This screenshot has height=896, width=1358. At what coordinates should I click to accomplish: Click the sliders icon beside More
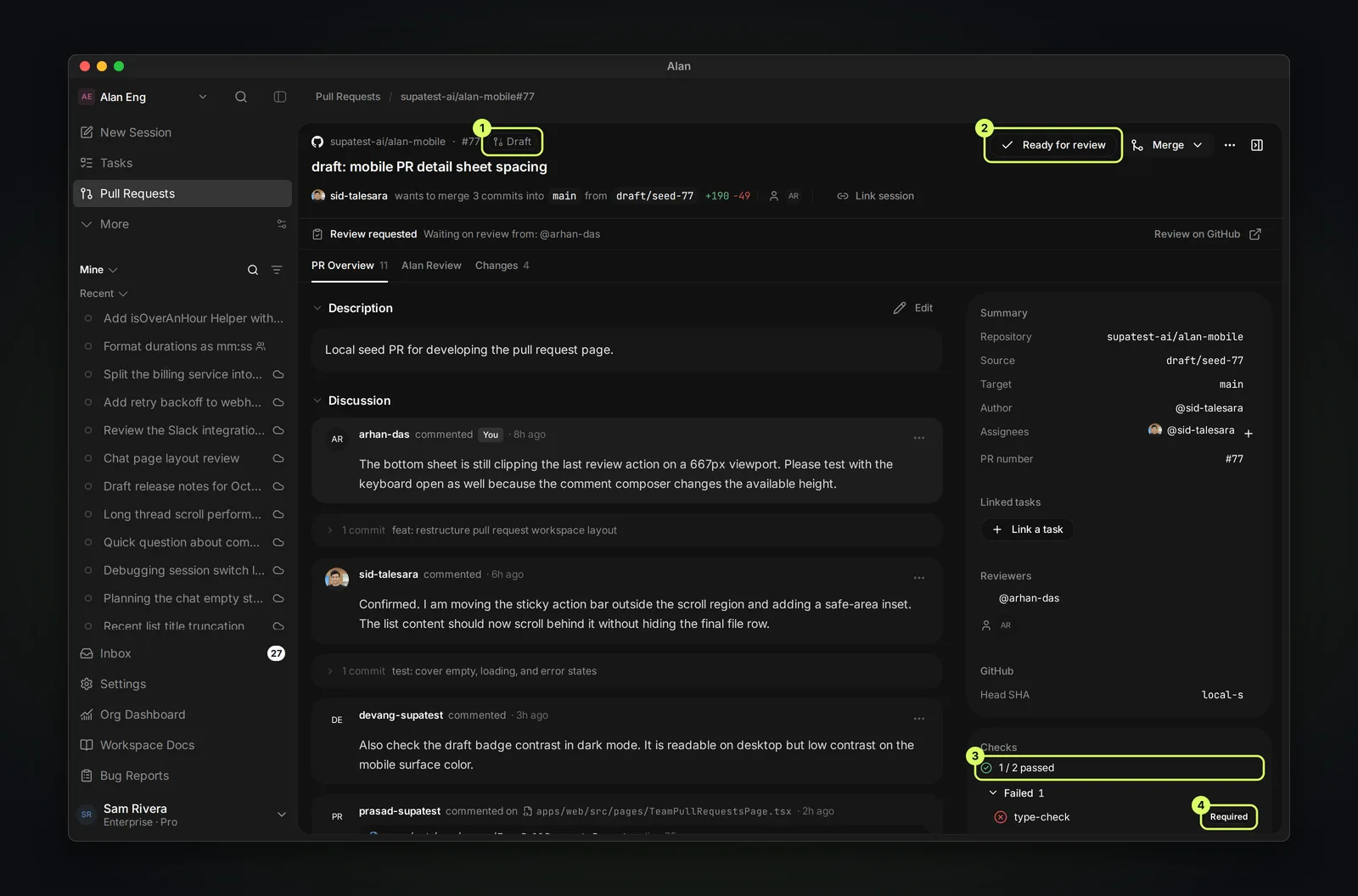tap(282, 224)
